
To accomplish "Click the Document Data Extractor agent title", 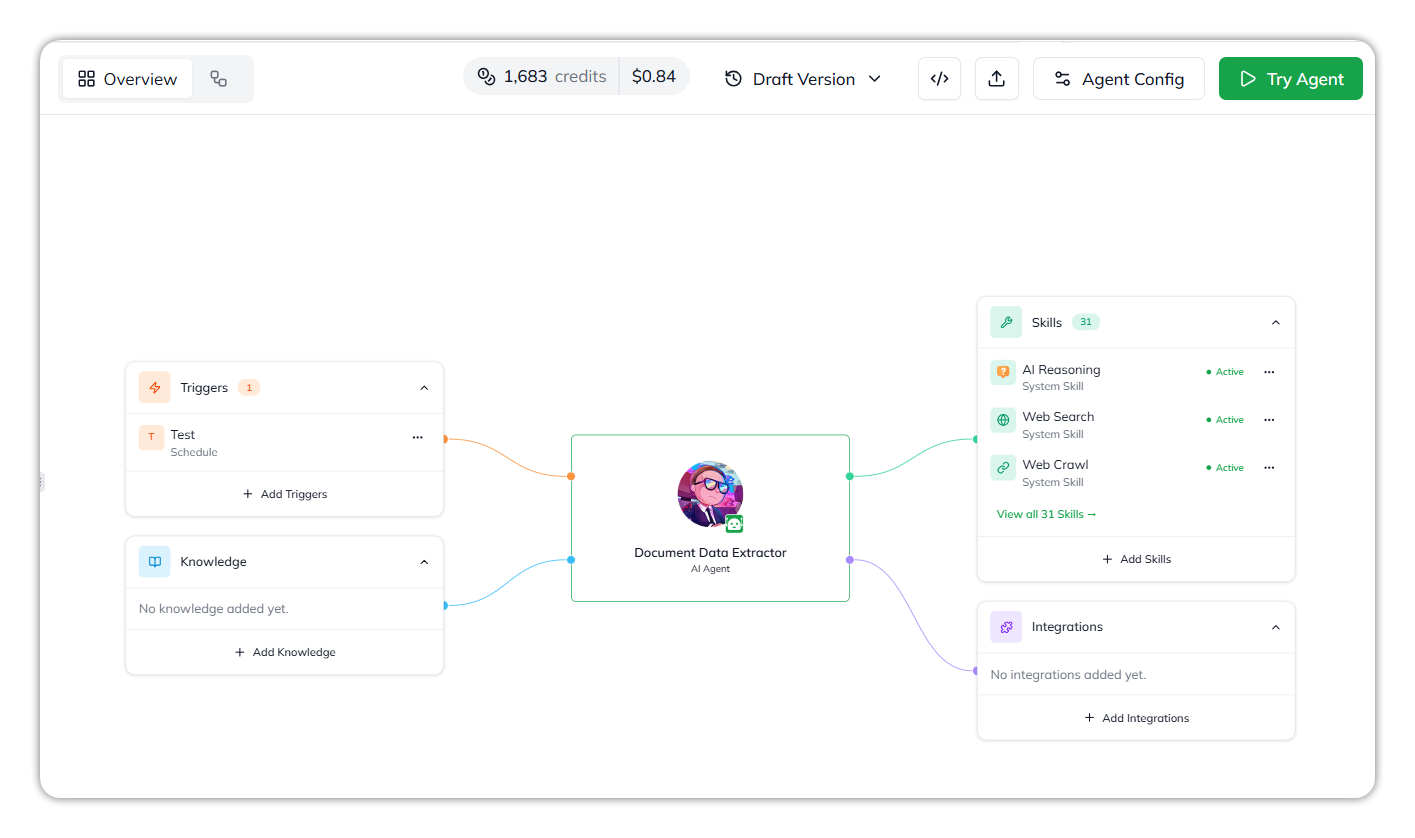I will (710, 552).
